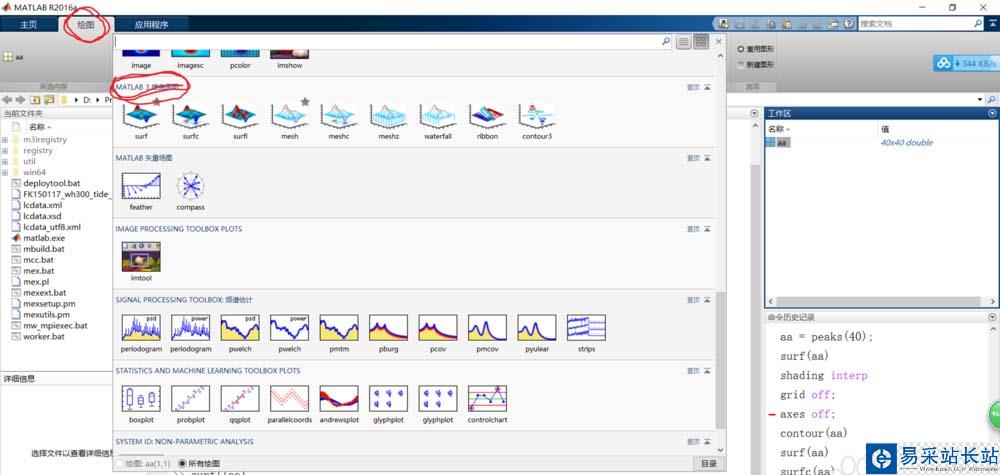Viewport: 1000px width, 475px height.
Task: Select the meshz plot icon
Action: pyautogui.click(x=388, y=115)
